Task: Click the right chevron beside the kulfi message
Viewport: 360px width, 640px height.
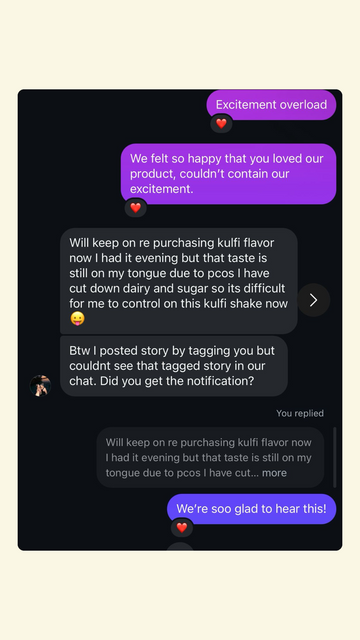Action: point(313,300)
